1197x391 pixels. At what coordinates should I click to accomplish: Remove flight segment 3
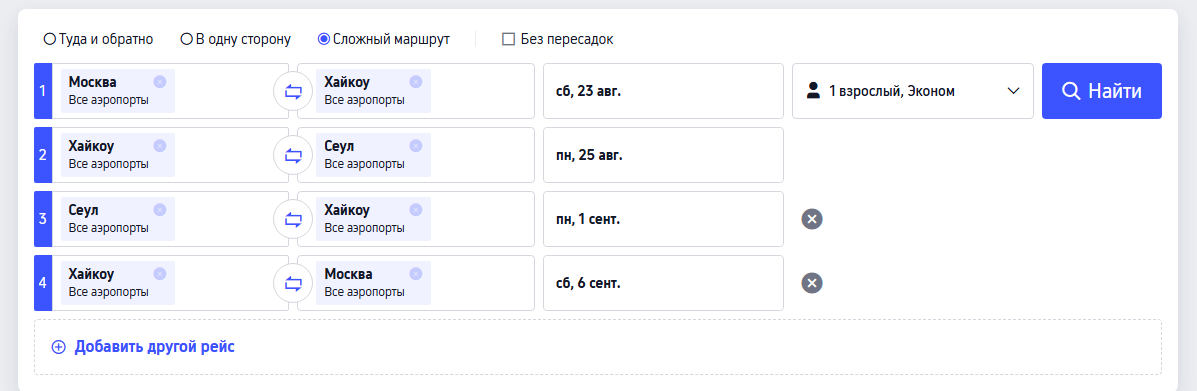pos(812,220)
